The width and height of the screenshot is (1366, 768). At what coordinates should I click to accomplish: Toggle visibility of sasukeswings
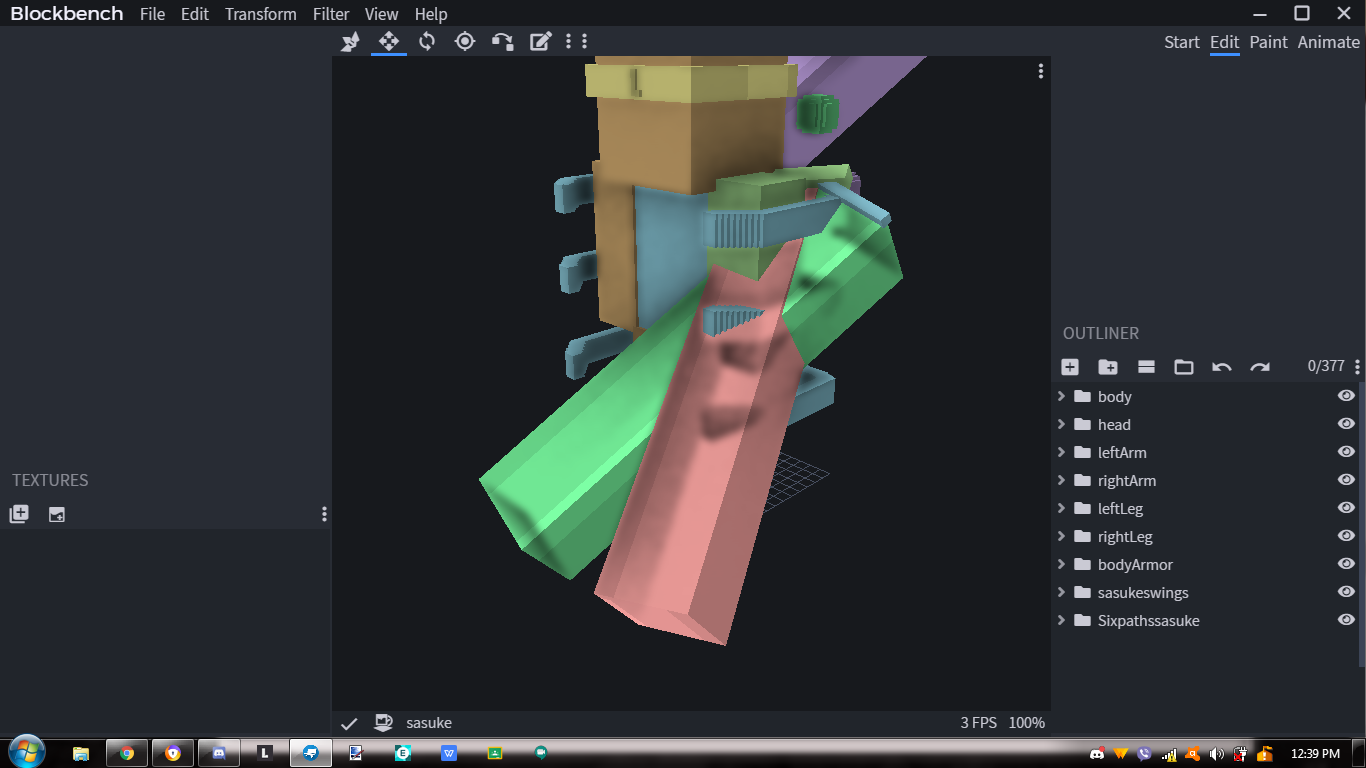[1346, 591]
